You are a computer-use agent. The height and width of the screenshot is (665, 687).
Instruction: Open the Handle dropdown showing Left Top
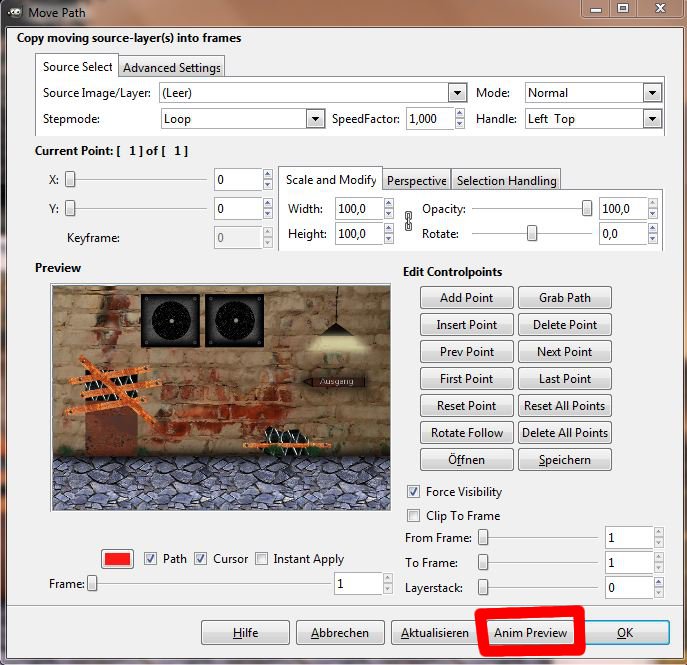pos(593,119)
